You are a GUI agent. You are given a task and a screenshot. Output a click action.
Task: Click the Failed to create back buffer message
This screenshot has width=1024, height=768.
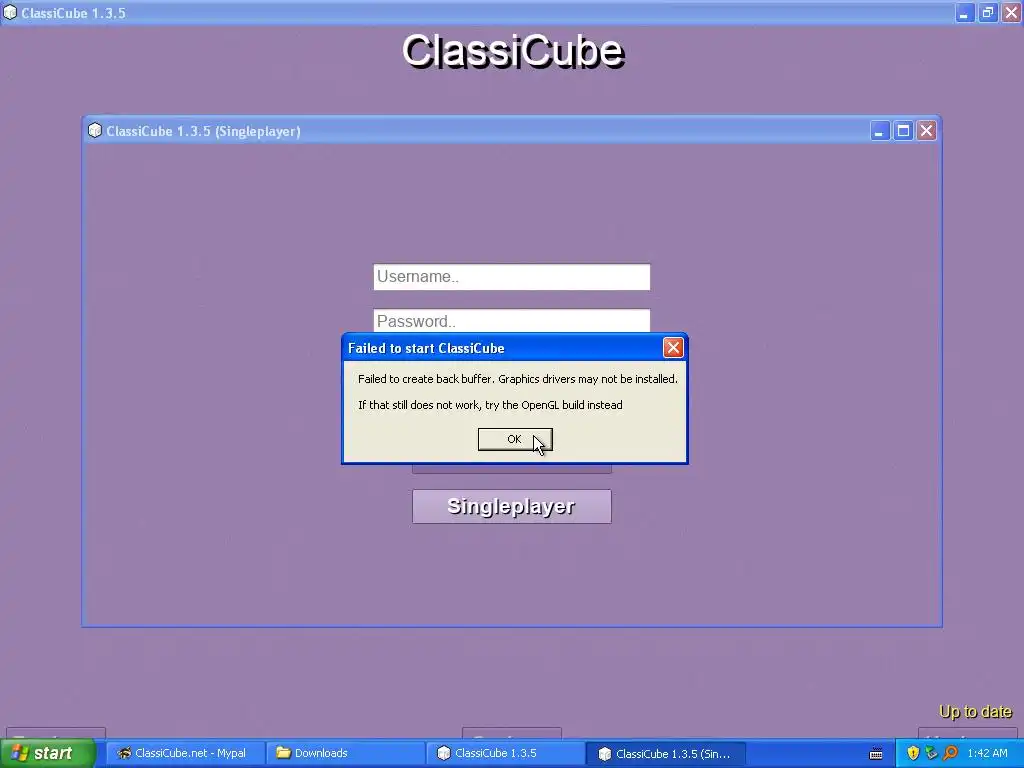coord(518,379)
